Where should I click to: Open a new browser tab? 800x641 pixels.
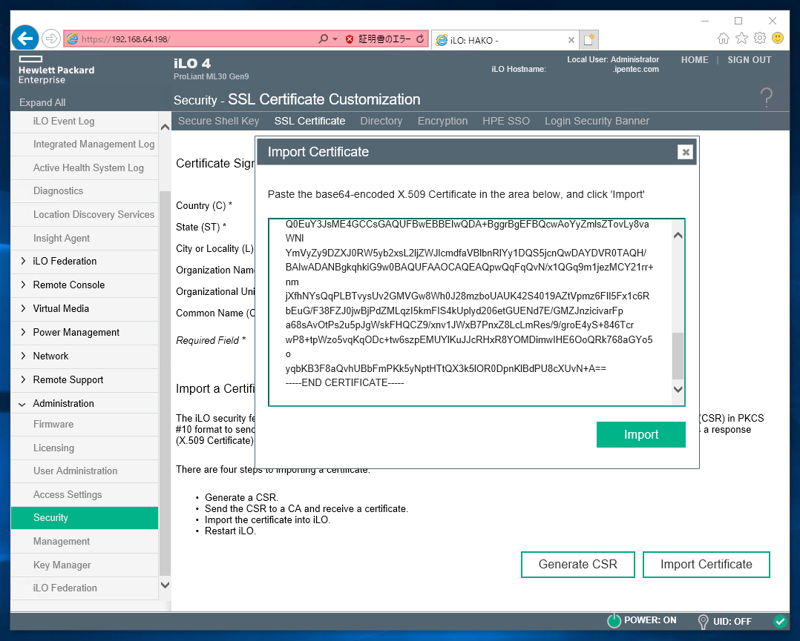(589, 39)
